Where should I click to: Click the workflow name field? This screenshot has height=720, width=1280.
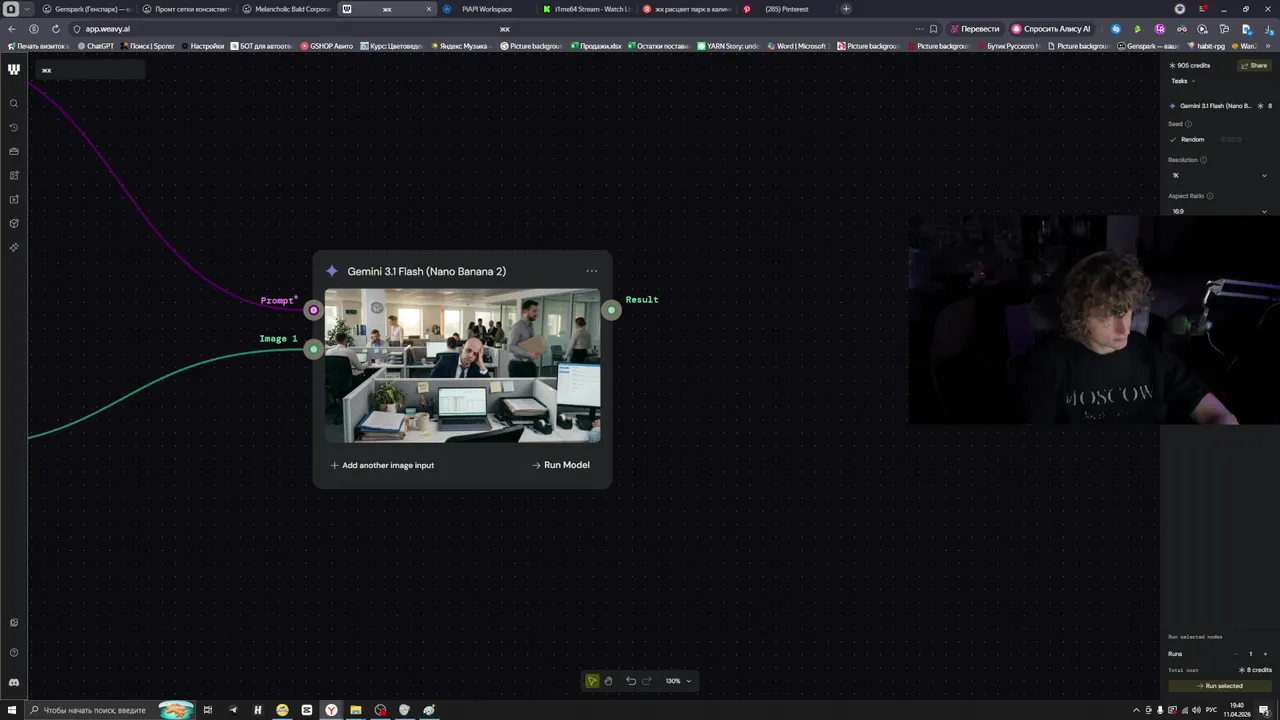pyautogui.click(x=90, y=70)
